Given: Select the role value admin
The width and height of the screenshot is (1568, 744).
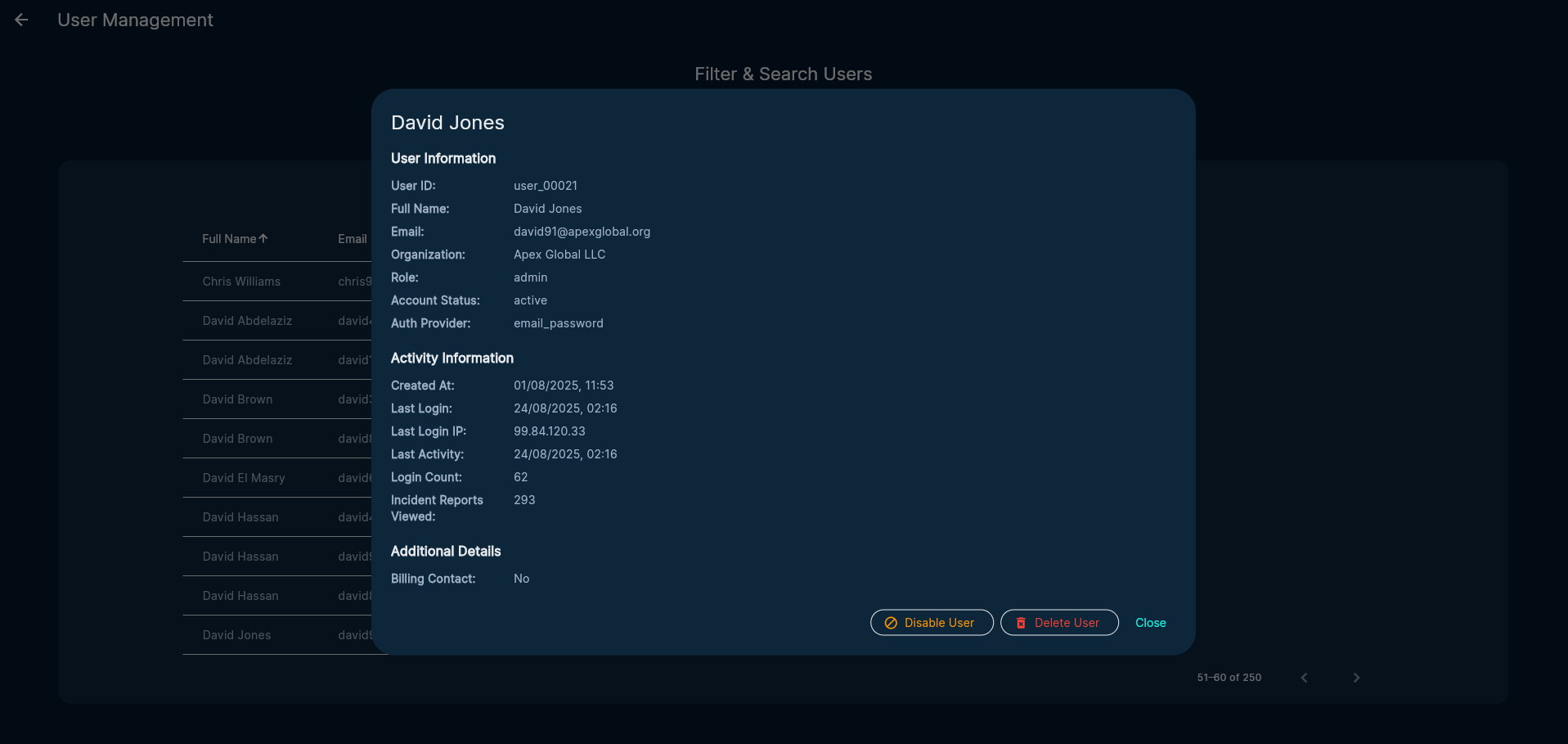Looking at the screenshot, I should (x=531, y=277).
